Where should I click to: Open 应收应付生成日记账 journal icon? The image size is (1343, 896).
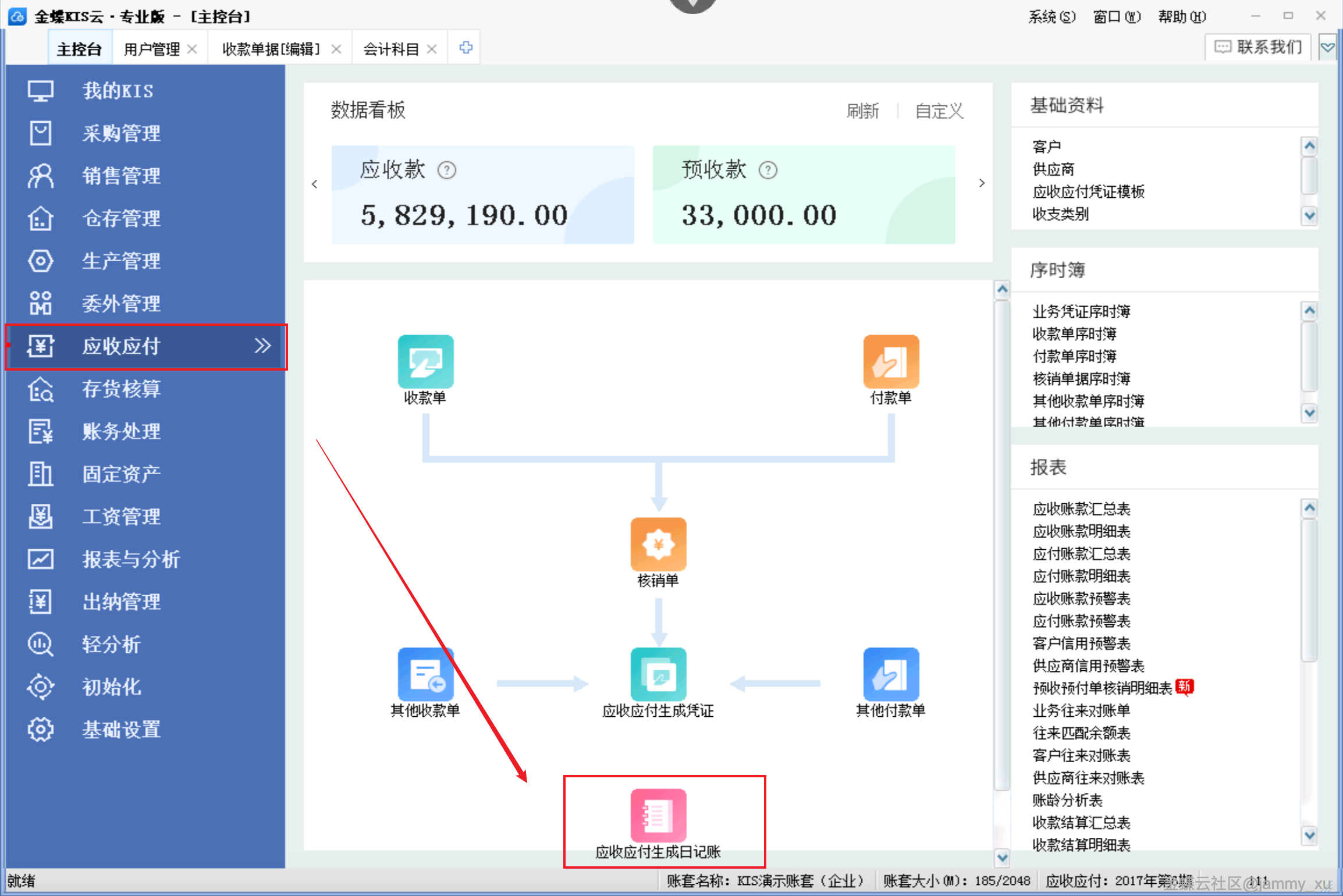(x=658, y=816)
